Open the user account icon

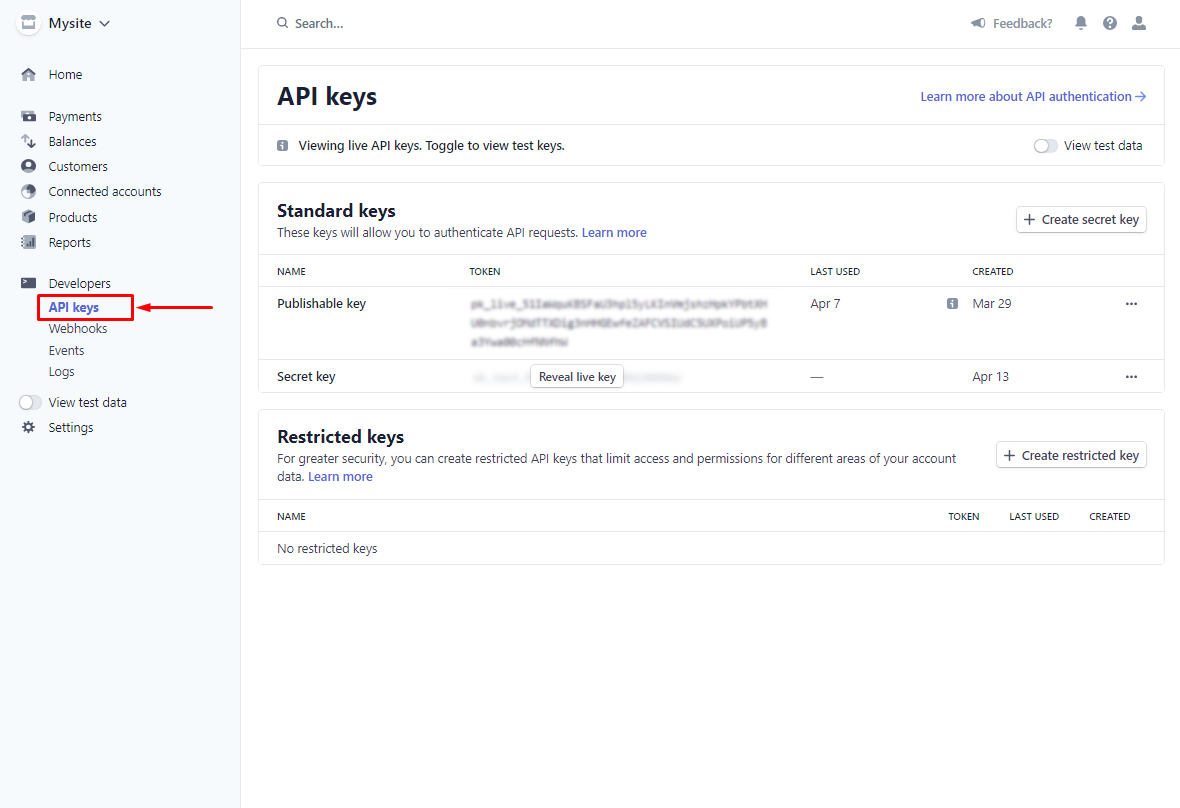pos(1138,22)
